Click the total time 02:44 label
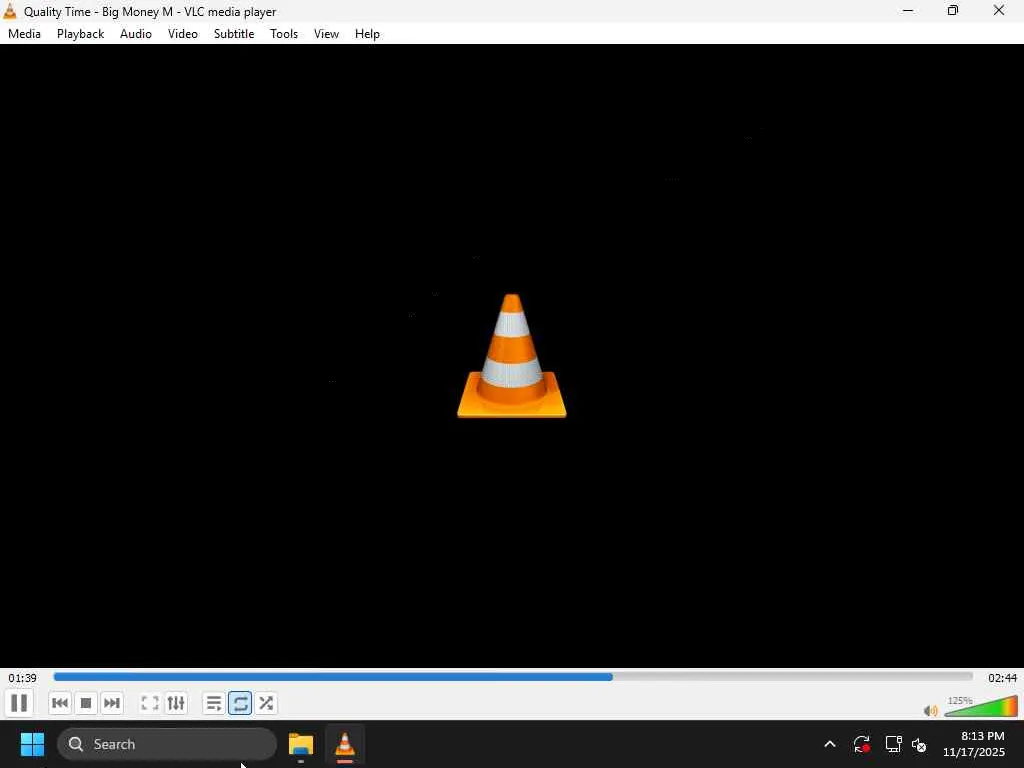Viewport: 1024px width, 768px height. (x=1002, y=678)
